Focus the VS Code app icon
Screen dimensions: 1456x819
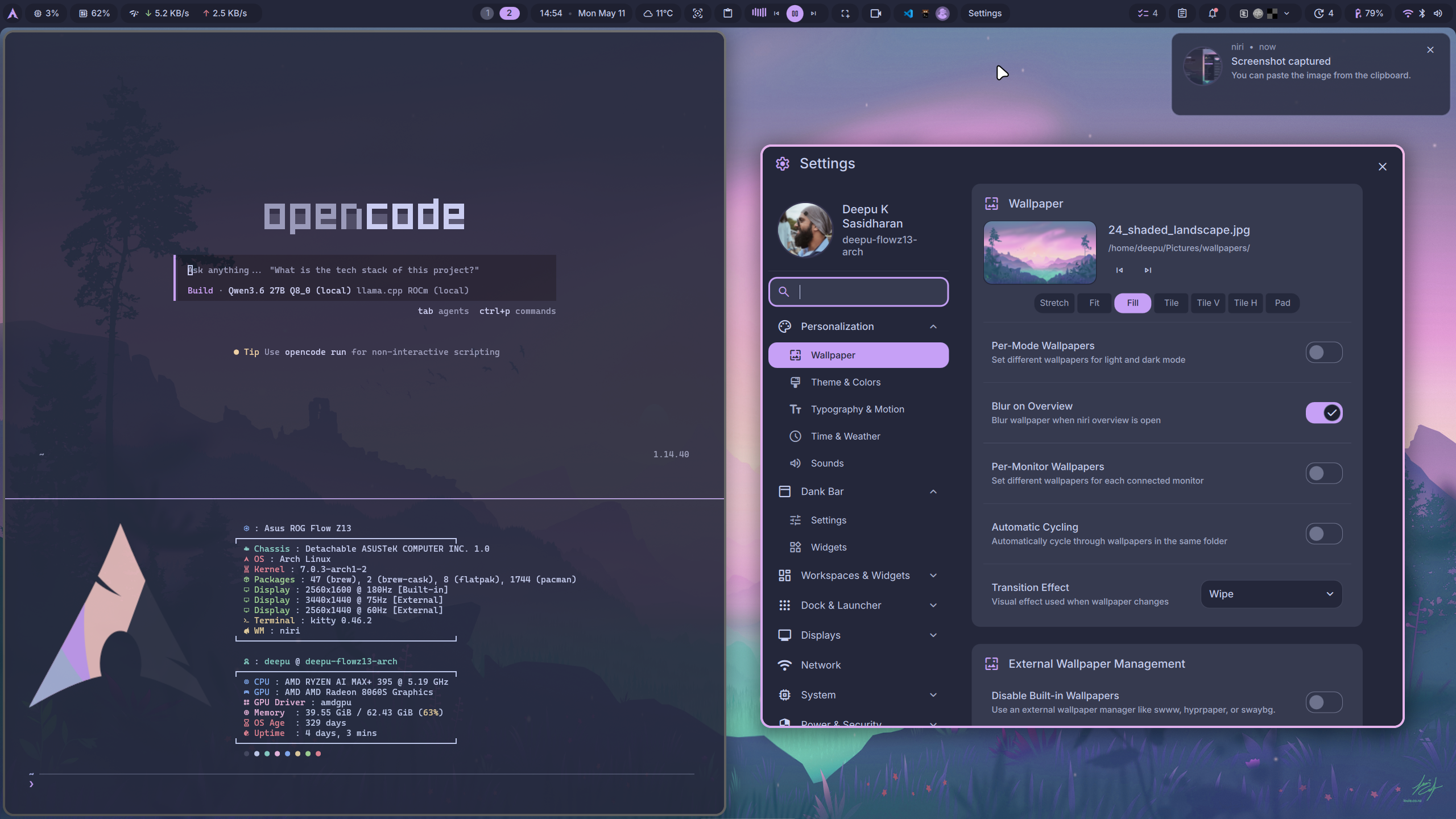click(x=908, y=13)
